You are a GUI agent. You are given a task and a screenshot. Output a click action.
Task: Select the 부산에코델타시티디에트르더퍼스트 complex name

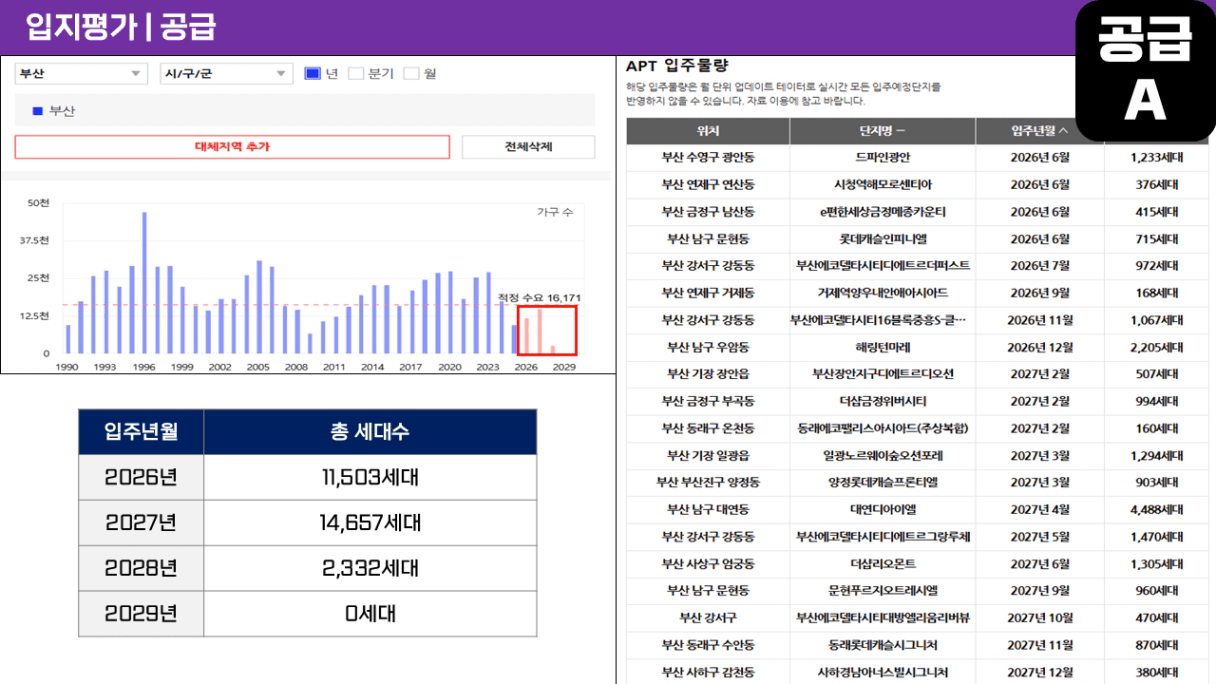pyautogui.click(x=883, y=266)
